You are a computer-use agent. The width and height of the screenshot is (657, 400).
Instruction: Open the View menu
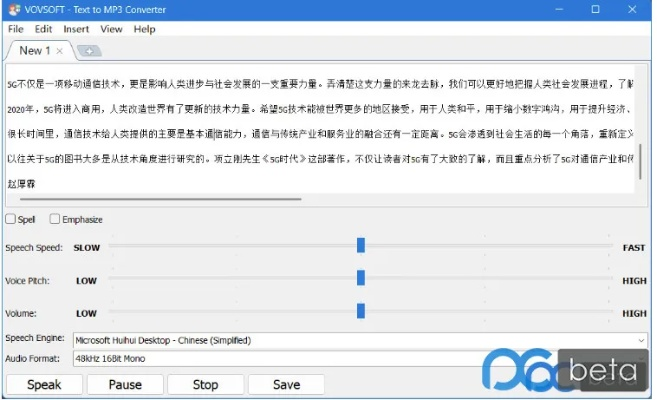tap(111, 29)
